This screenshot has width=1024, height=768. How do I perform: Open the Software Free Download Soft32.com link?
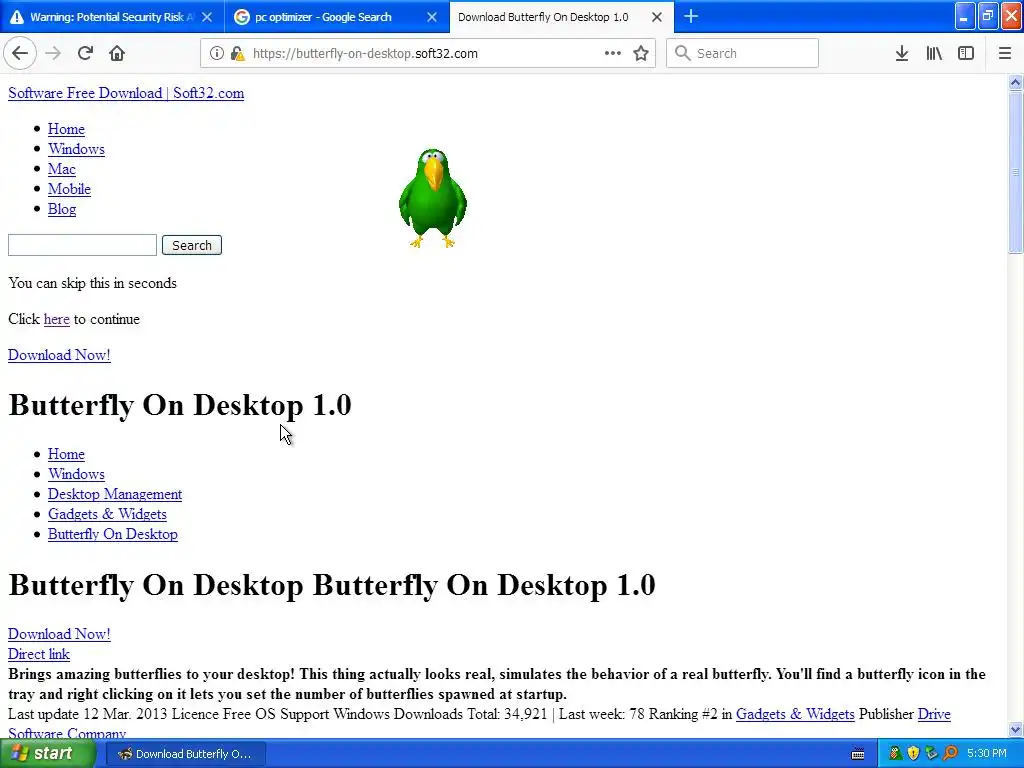pyautogui.click(x=126, y=93)
